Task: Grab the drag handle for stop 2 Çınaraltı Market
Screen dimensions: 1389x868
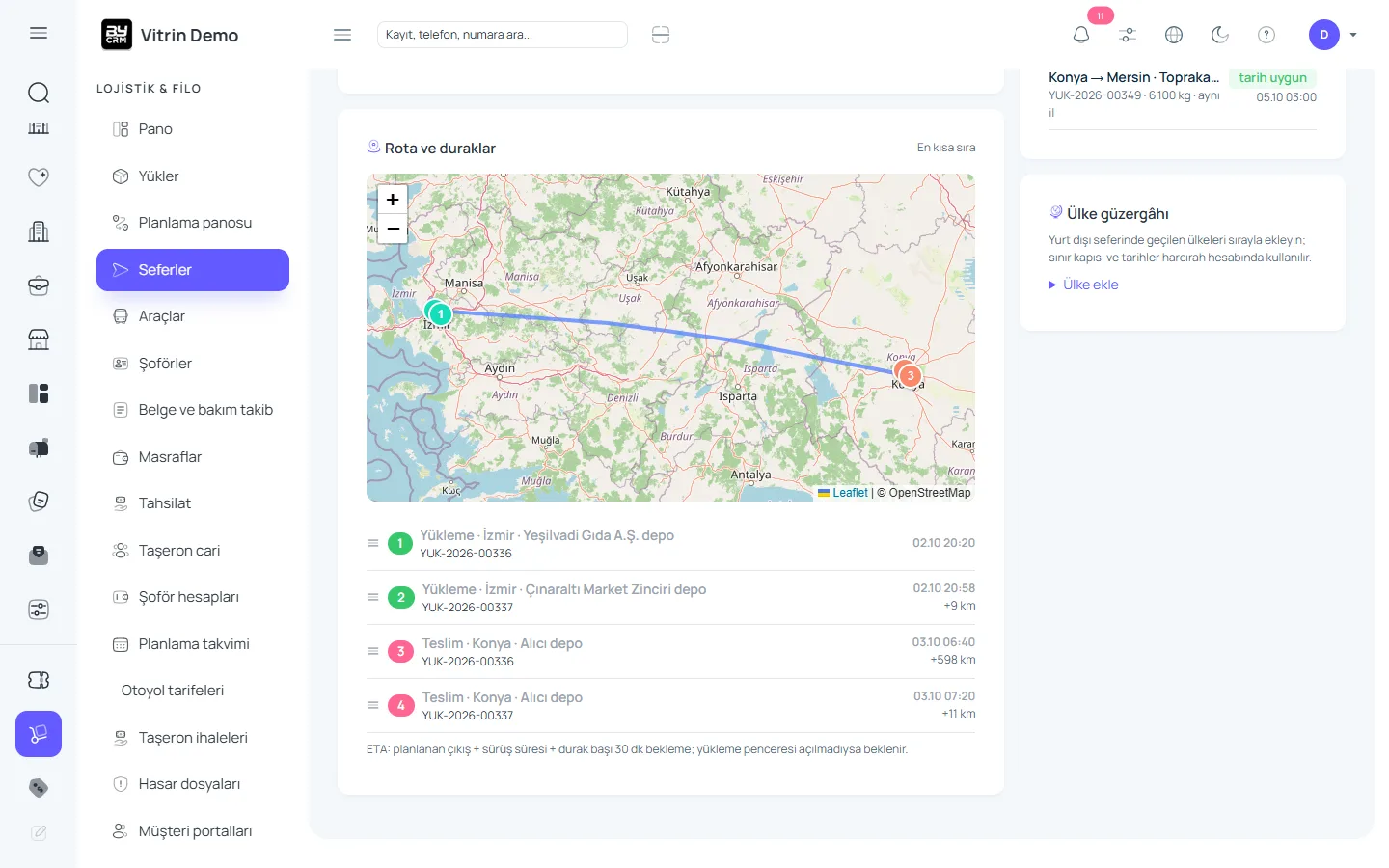Action: click(373, 597)
